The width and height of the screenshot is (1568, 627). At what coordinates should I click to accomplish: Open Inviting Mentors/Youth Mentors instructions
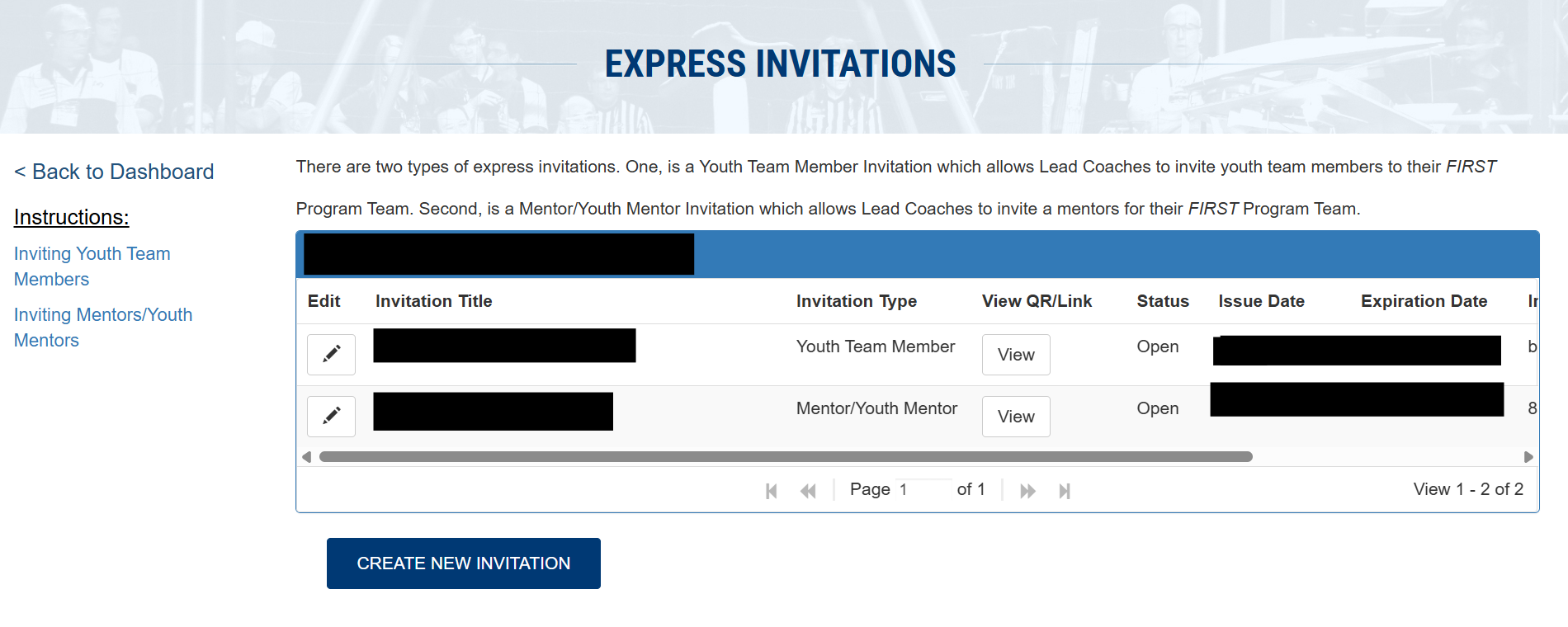pyautogui.click(x=103, y=328)
